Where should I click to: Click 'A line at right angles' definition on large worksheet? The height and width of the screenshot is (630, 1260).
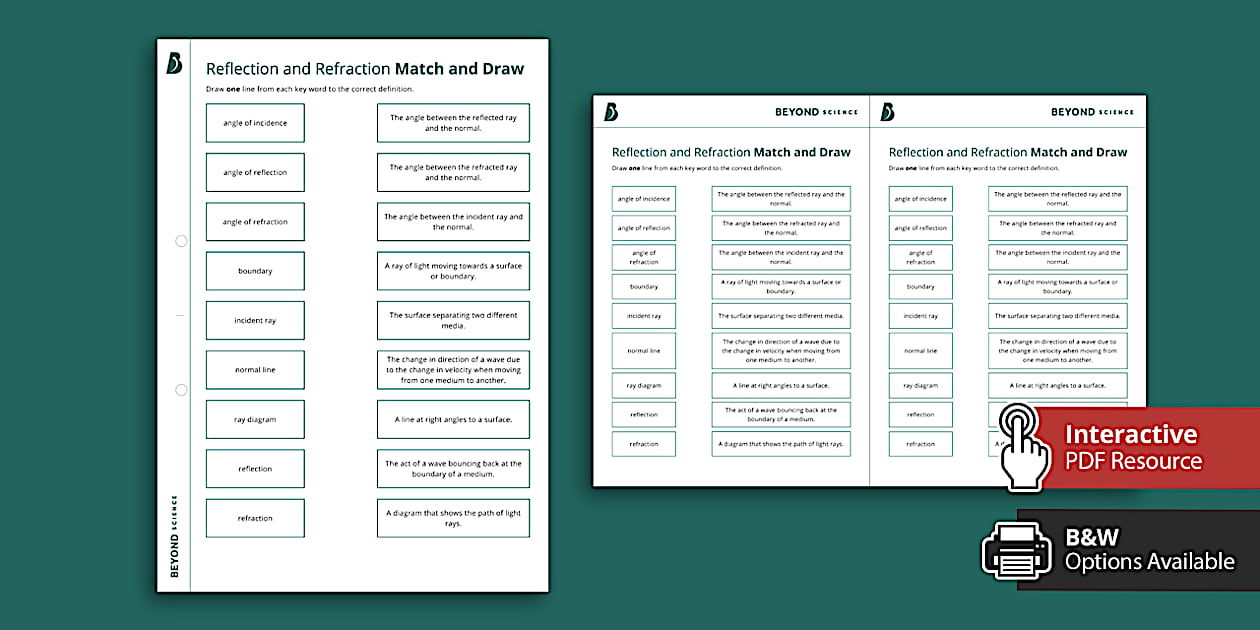coord(453,420)
